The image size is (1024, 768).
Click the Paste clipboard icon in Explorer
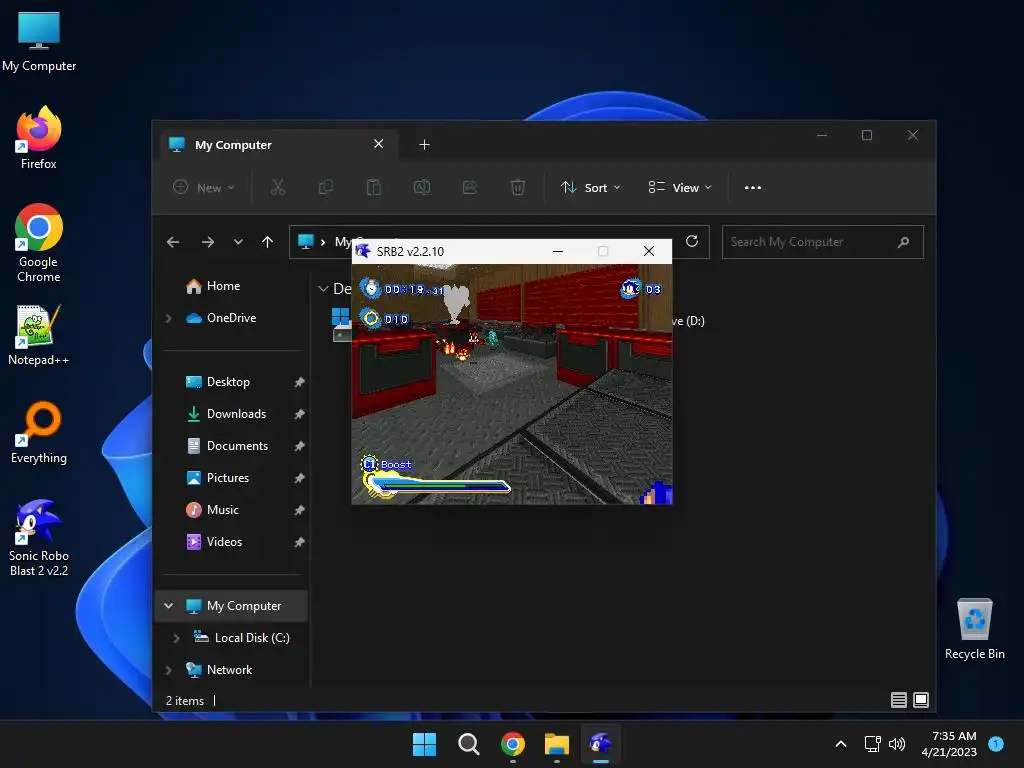(374, 187)
